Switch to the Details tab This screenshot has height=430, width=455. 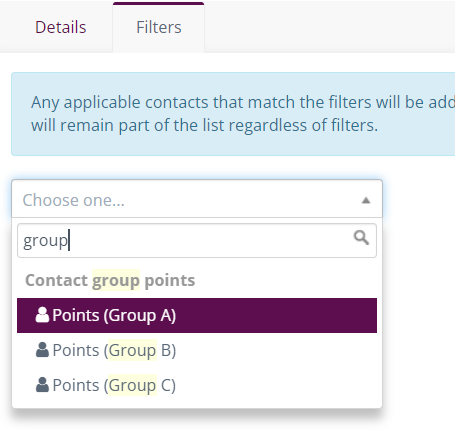(x=61, y=27)
